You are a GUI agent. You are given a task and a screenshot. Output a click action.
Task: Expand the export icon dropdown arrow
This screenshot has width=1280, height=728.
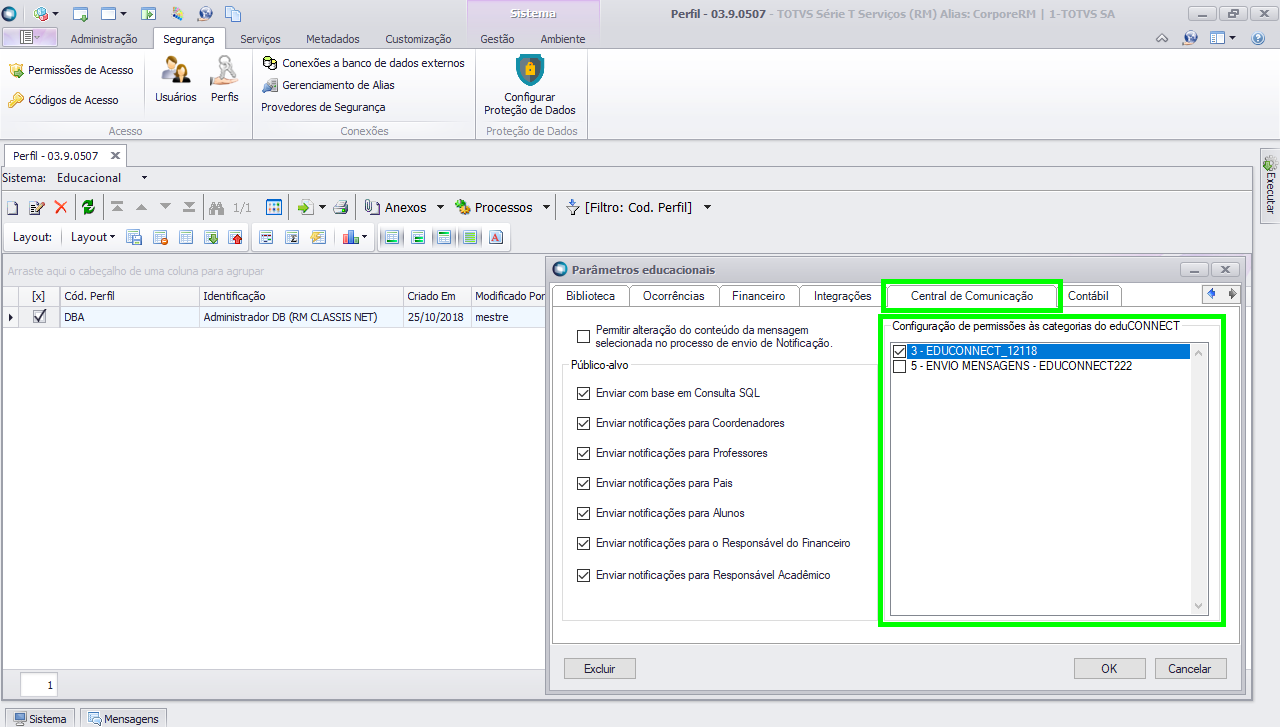coord(322,208)
